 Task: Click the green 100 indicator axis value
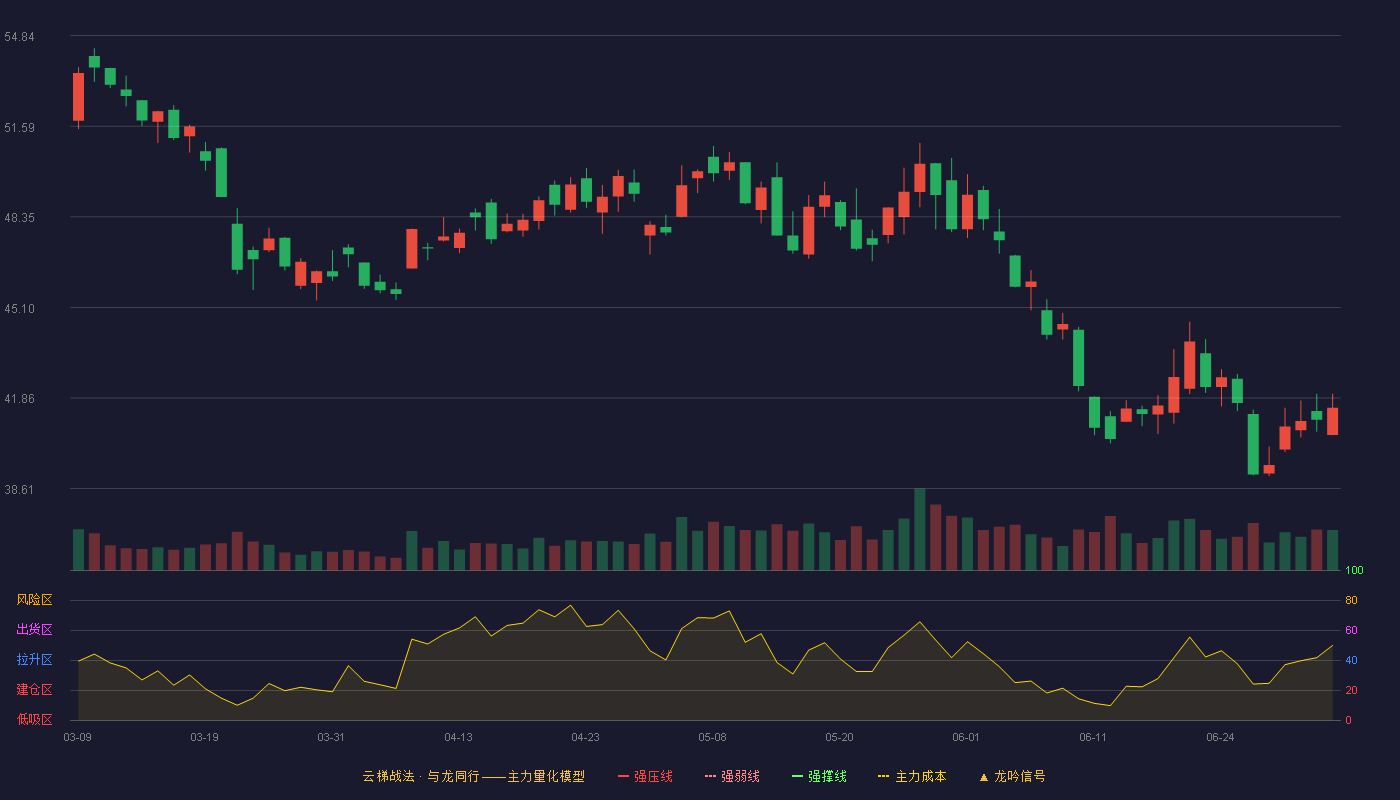1354,571
